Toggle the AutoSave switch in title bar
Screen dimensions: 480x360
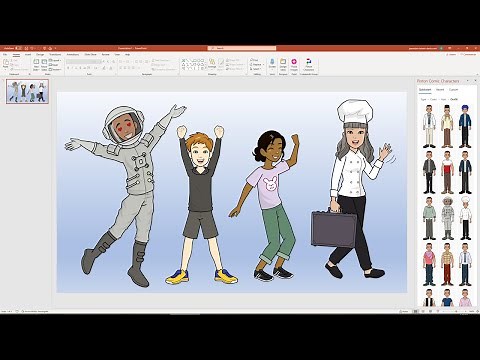(19, 48)
